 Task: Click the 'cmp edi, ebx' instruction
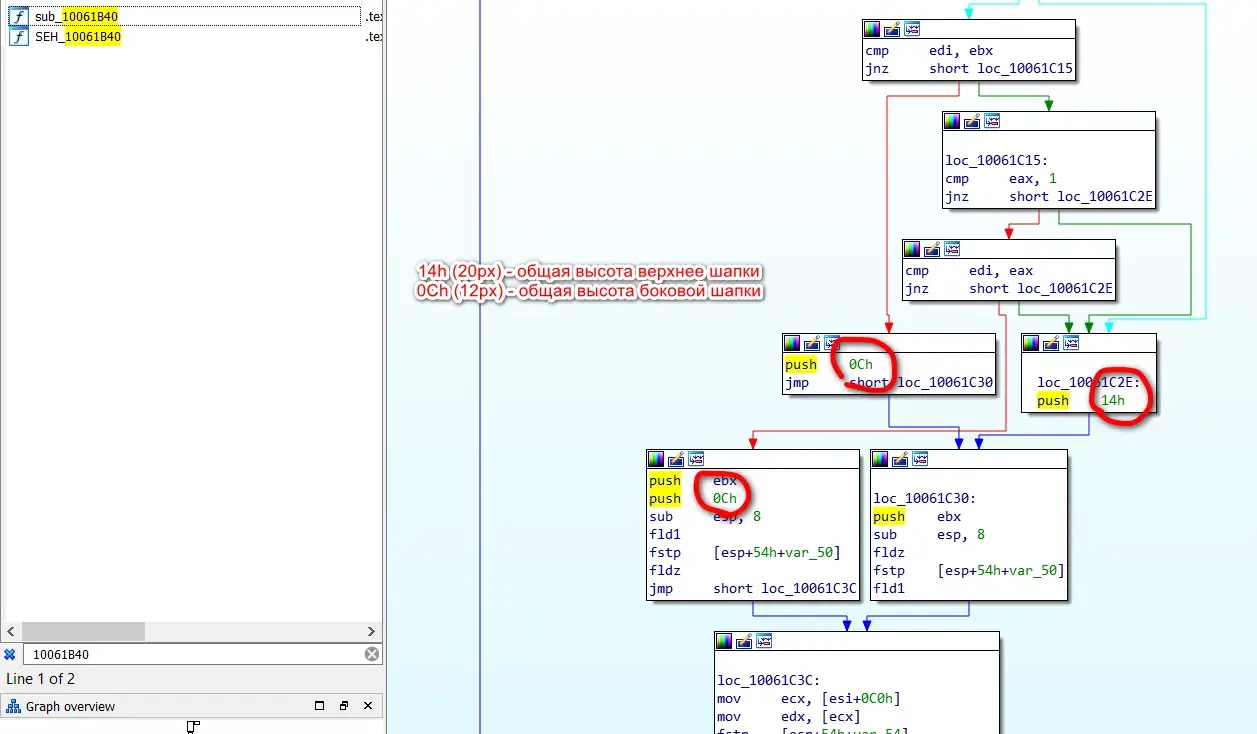point(929,51)
